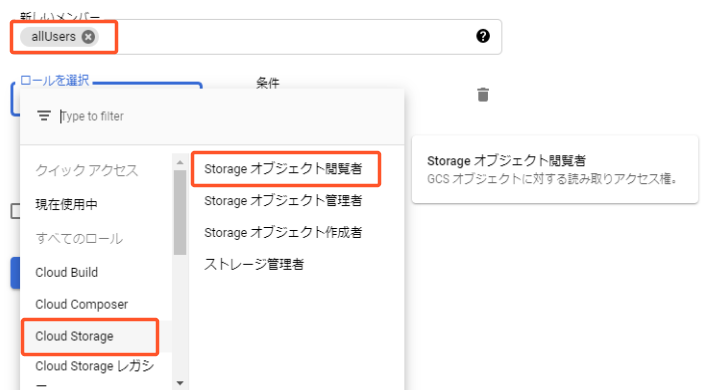
Task: Toggle the partially hidden checkbox at left
Action: (15, 211)
